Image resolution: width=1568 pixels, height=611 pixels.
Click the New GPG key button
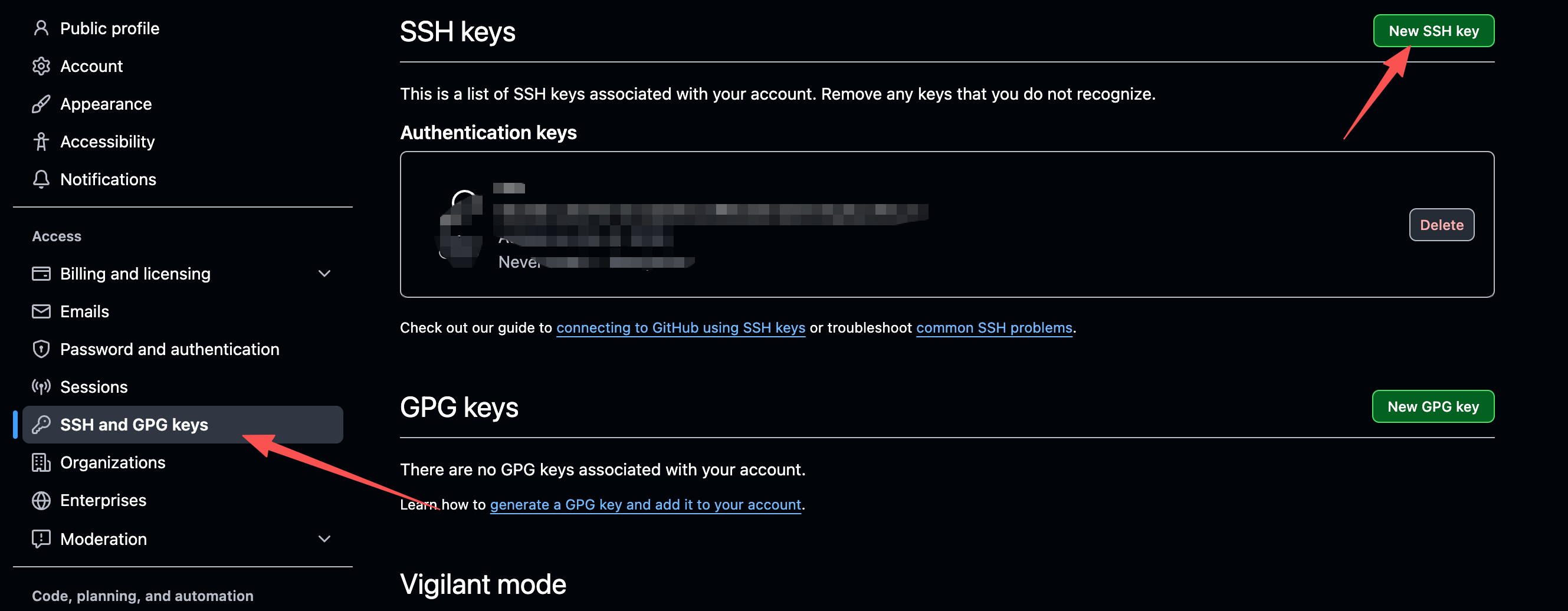pos(1432,406)
